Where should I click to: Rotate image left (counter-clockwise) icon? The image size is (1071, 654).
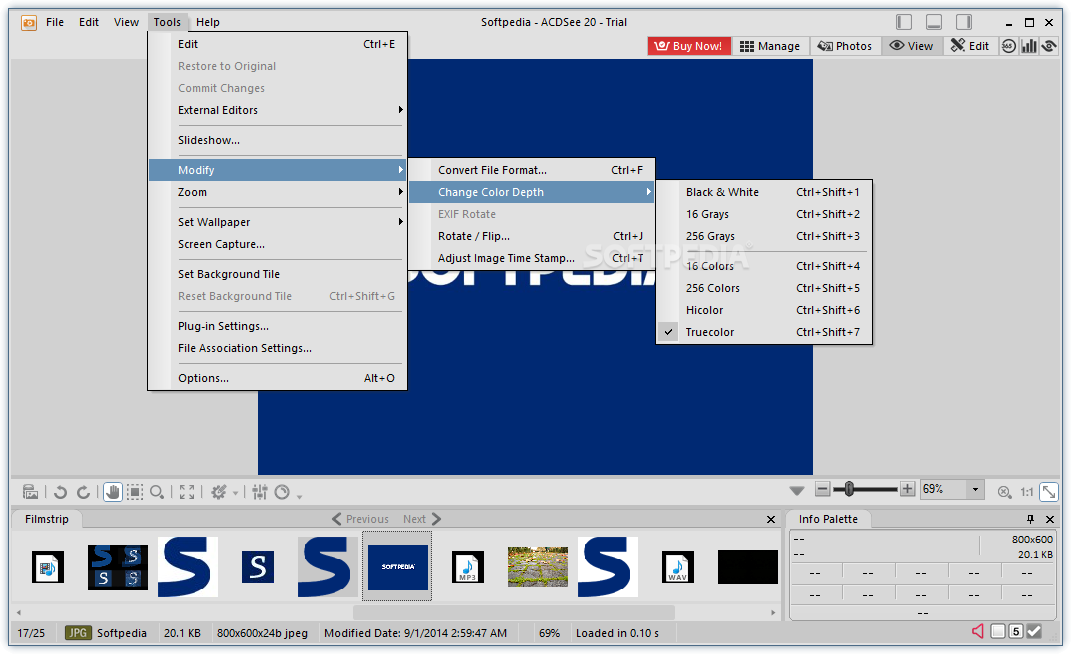(x=60, y=492)
